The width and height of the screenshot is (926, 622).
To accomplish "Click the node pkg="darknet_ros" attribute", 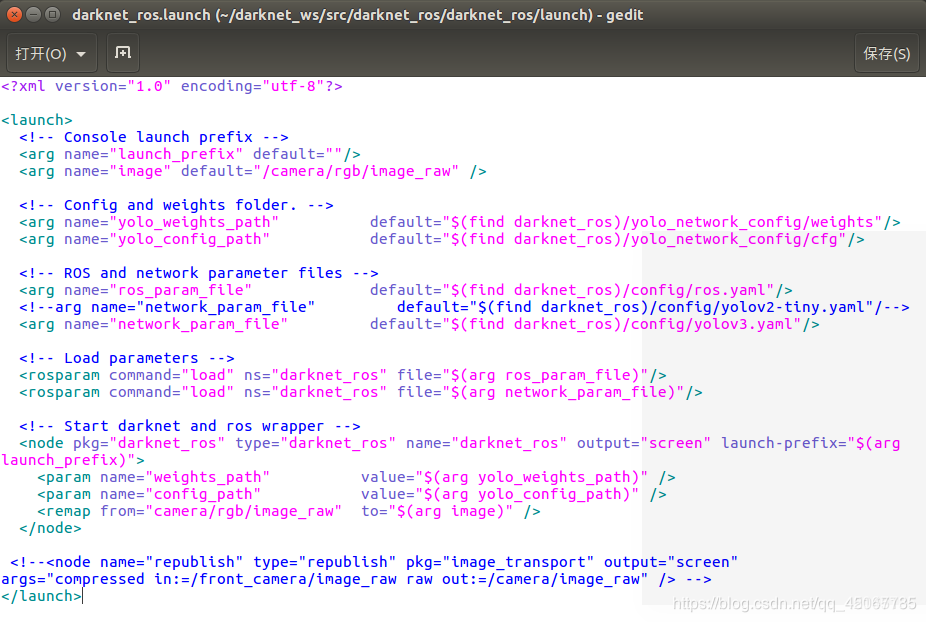I will pos(149,444).
